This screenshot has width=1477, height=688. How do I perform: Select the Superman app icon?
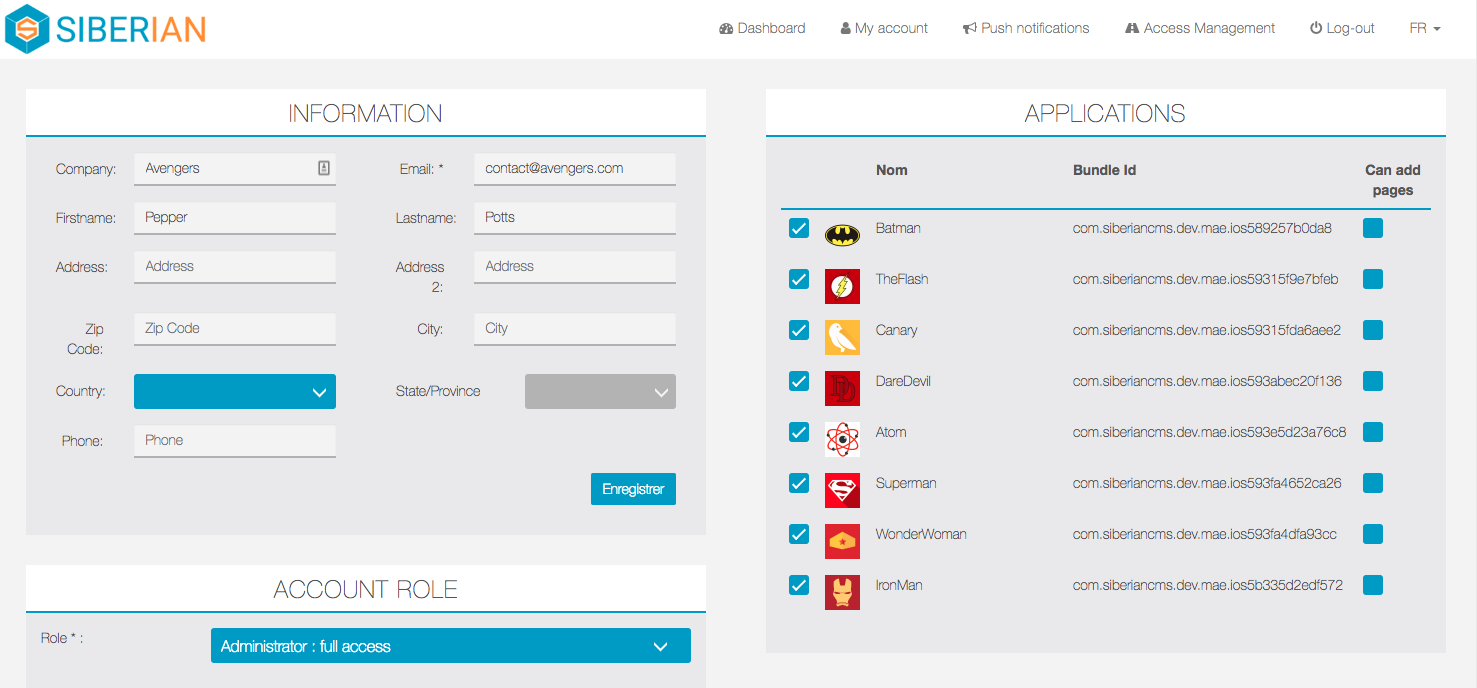[842, 490]
